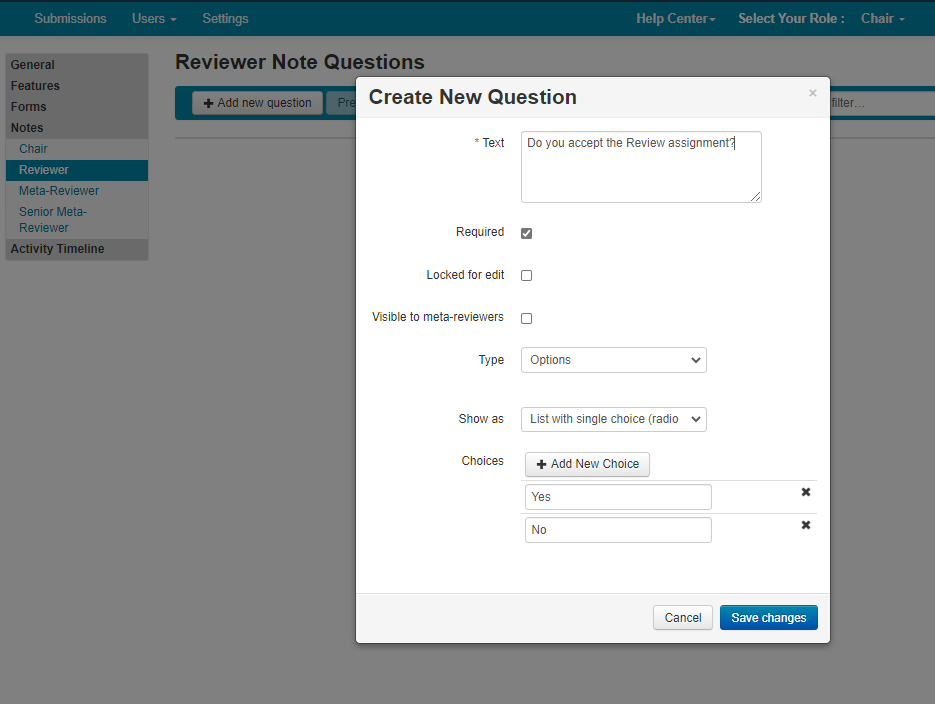Edit the 'Yes' choice text field
This screenshot has width=935, height=704.
point(617,497)
